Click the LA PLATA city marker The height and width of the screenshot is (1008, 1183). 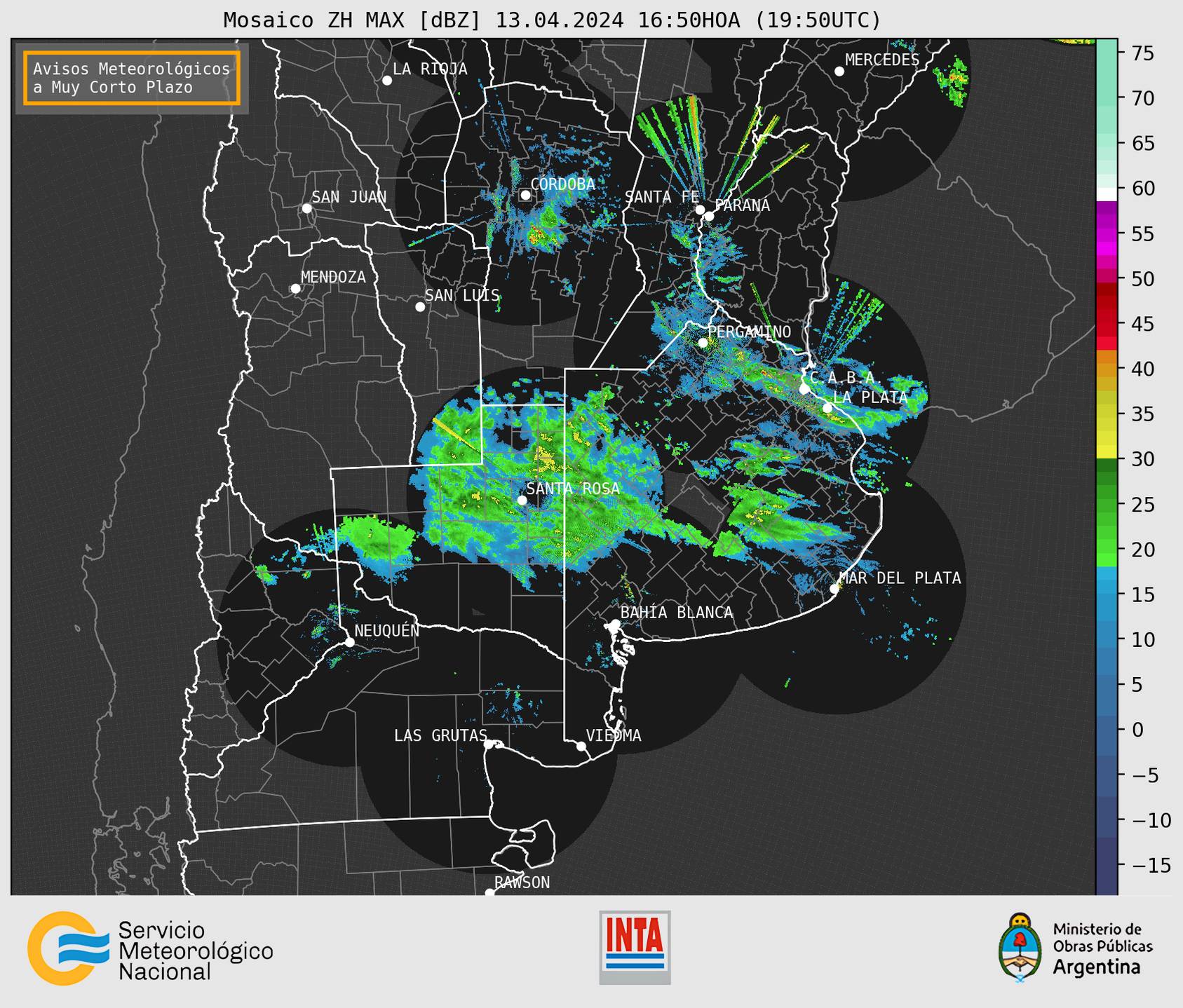[x=827, y=408]
